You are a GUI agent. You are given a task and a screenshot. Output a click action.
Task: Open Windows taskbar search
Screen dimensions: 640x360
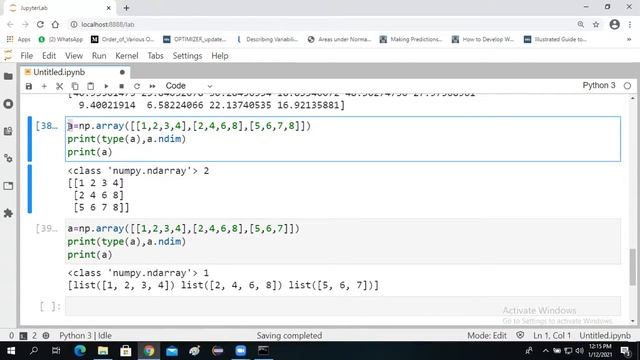[x=34, y=351]
